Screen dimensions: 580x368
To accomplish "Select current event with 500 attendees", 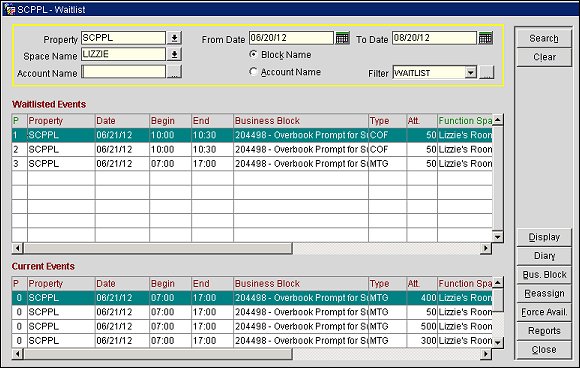I will pos(252,327).
